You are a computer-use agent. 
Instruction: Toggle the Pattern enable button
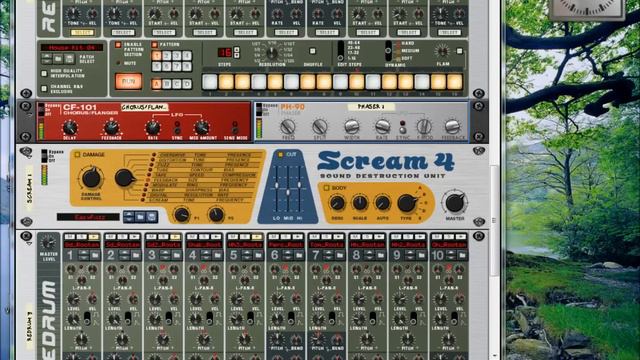click(155, 44)
